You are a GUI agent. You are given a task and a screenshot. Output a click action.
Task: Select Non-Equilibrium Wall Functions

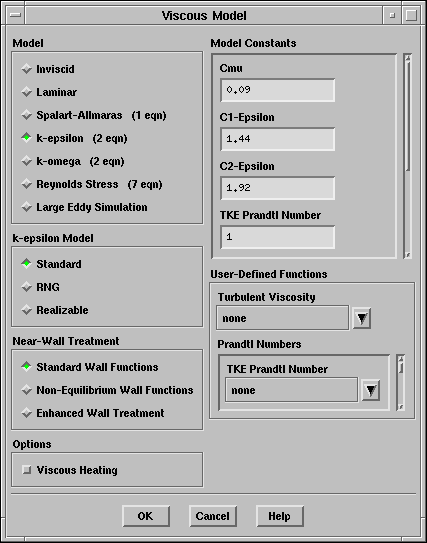(x=107, y=390)
